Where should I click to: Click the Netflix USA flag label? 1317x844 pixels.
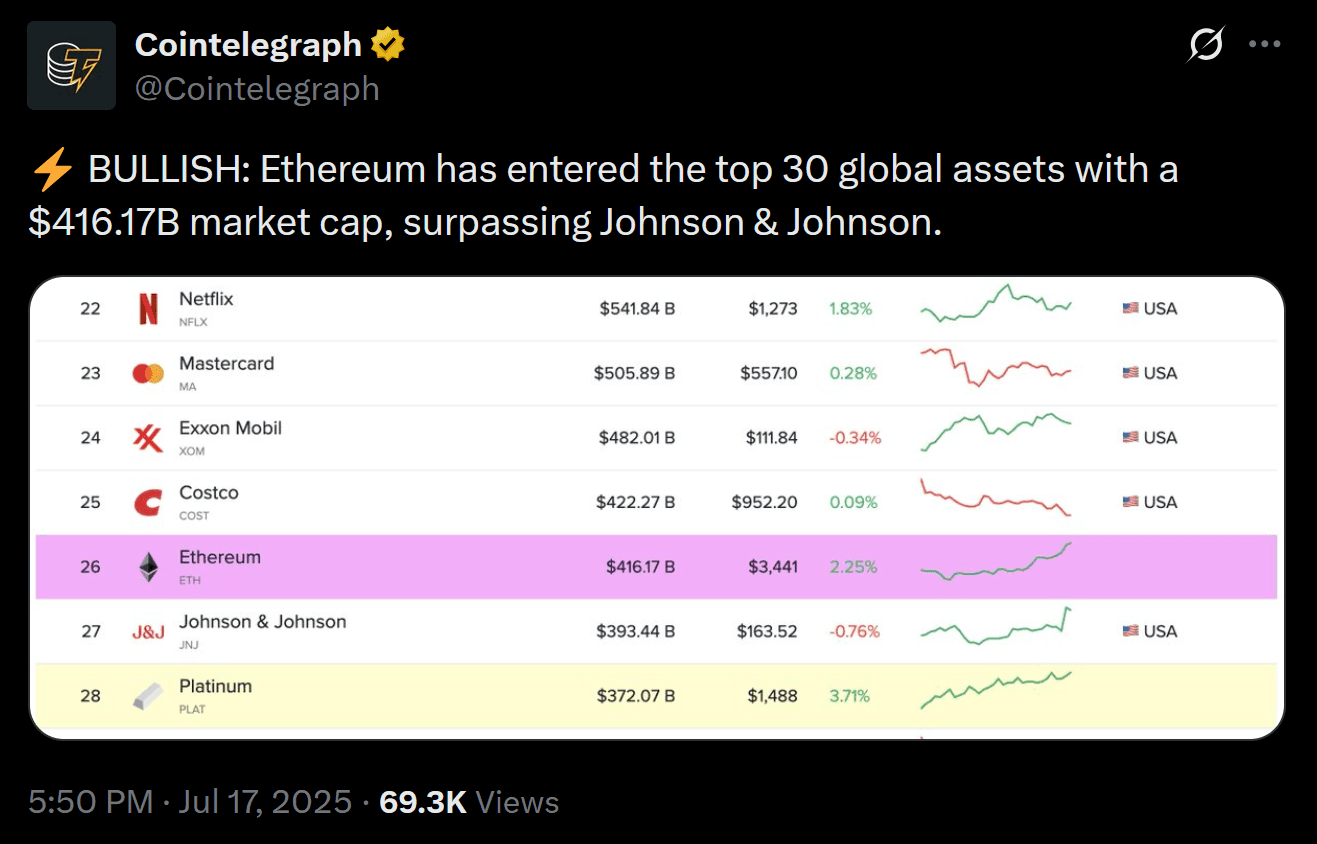click(x=1150, y=309)
